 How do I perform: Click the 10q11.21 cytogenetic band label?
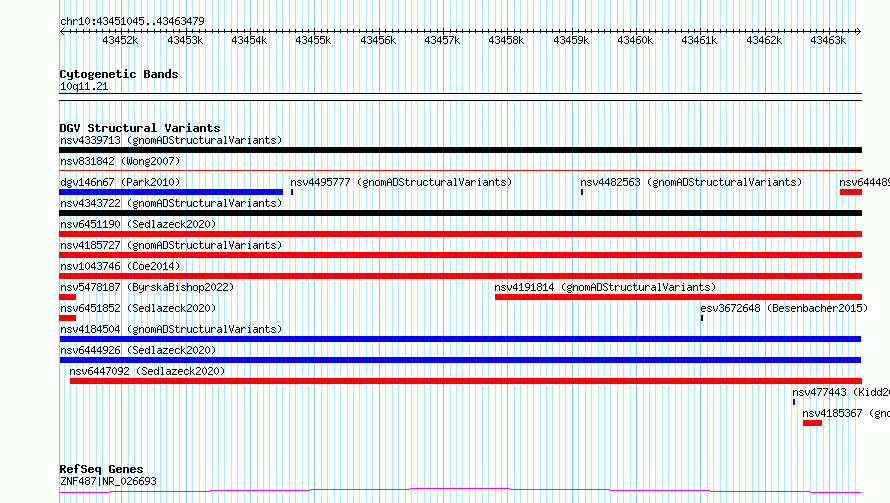[84, 86]
